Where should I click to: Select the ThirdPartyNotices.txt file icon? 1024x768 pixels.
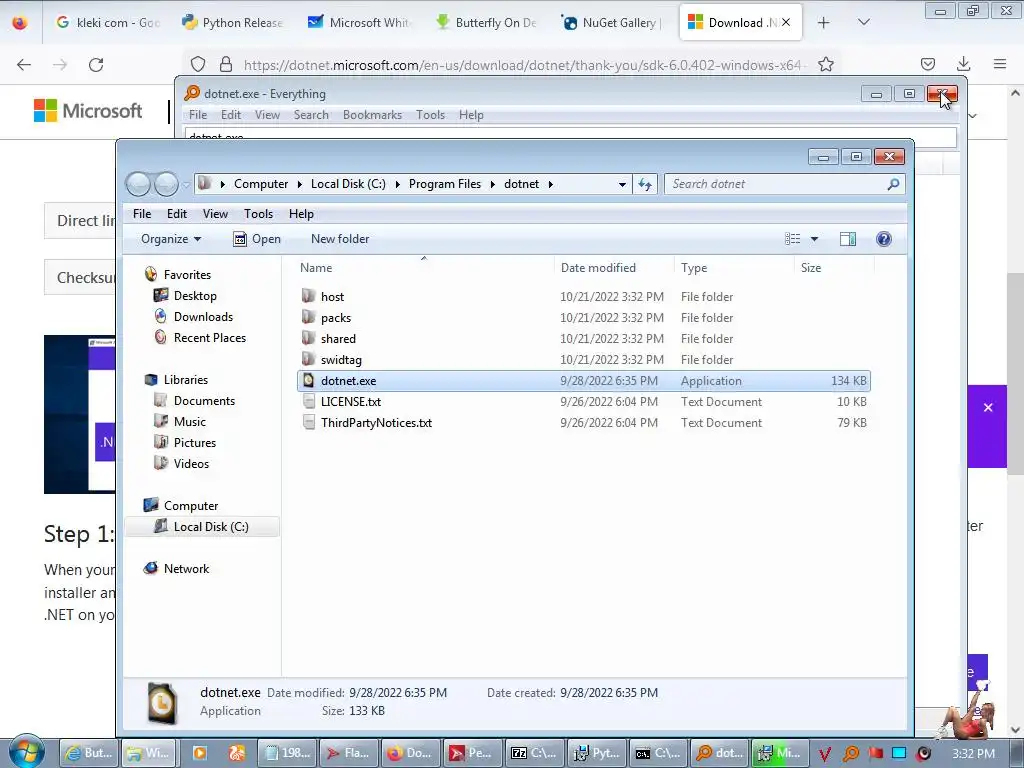point(308,422)
